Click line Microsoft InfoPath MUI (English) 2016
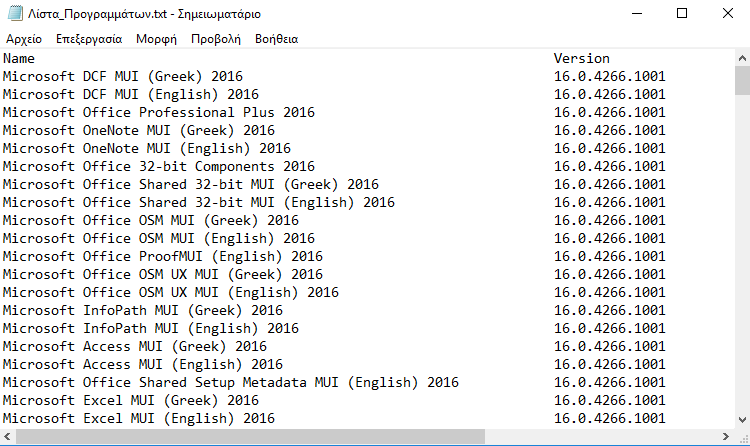Viewport: 750px width, 446px height. click(x=151, y=329)
